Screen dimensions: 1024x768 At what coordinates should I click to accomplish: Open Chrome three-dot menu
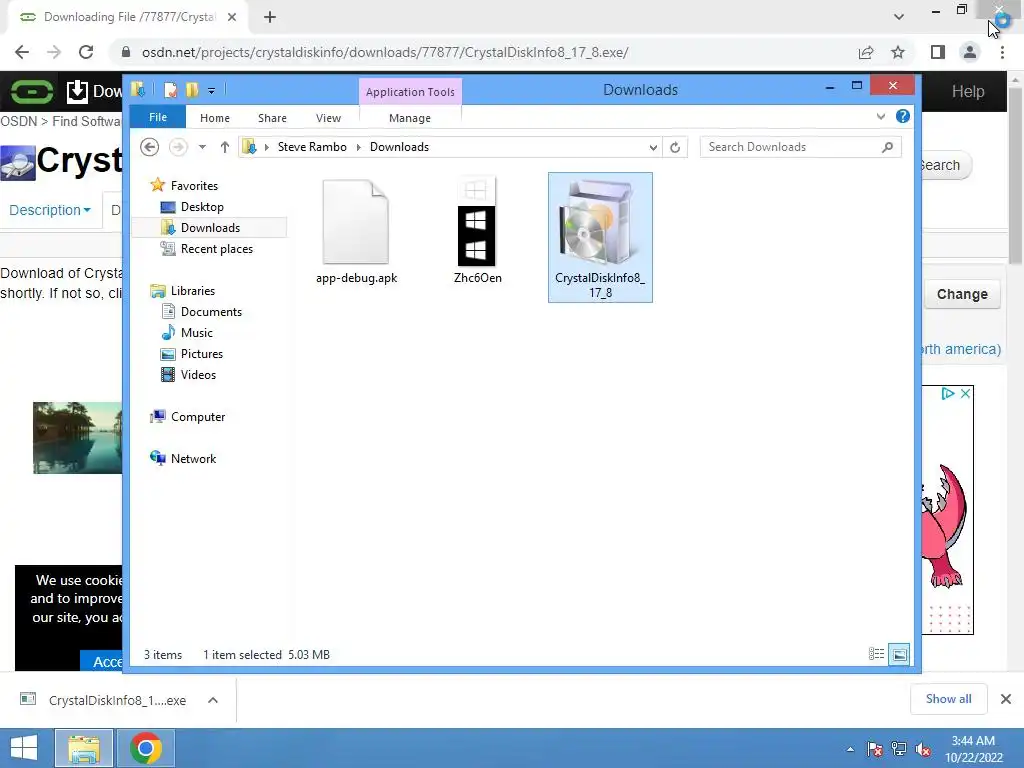[1002, 52]
